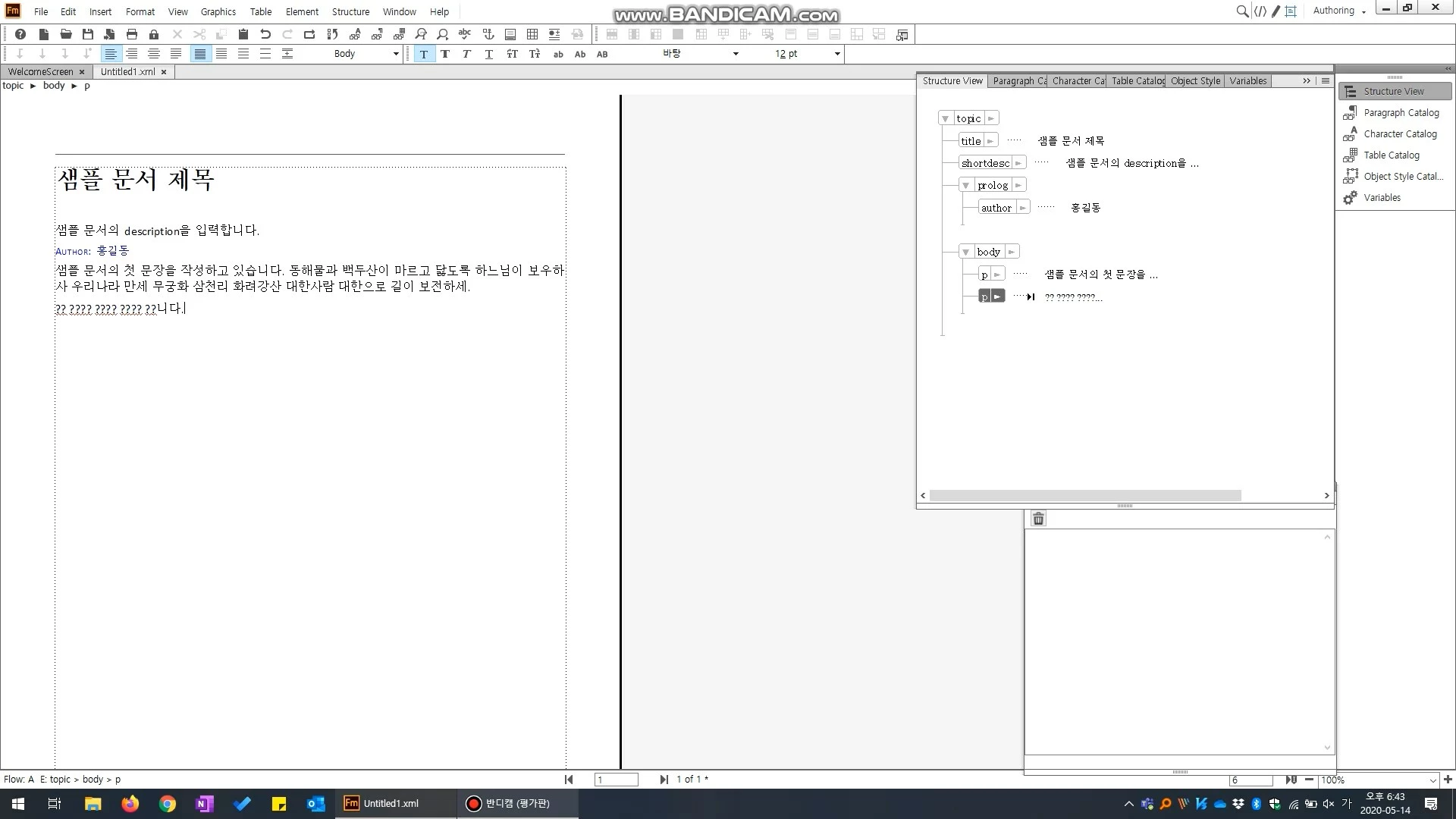The width and height of the screenshot is (1456, 819).
Task: Switch to the Paragraph Catalog tab
Action: (x=1018, y=81)
